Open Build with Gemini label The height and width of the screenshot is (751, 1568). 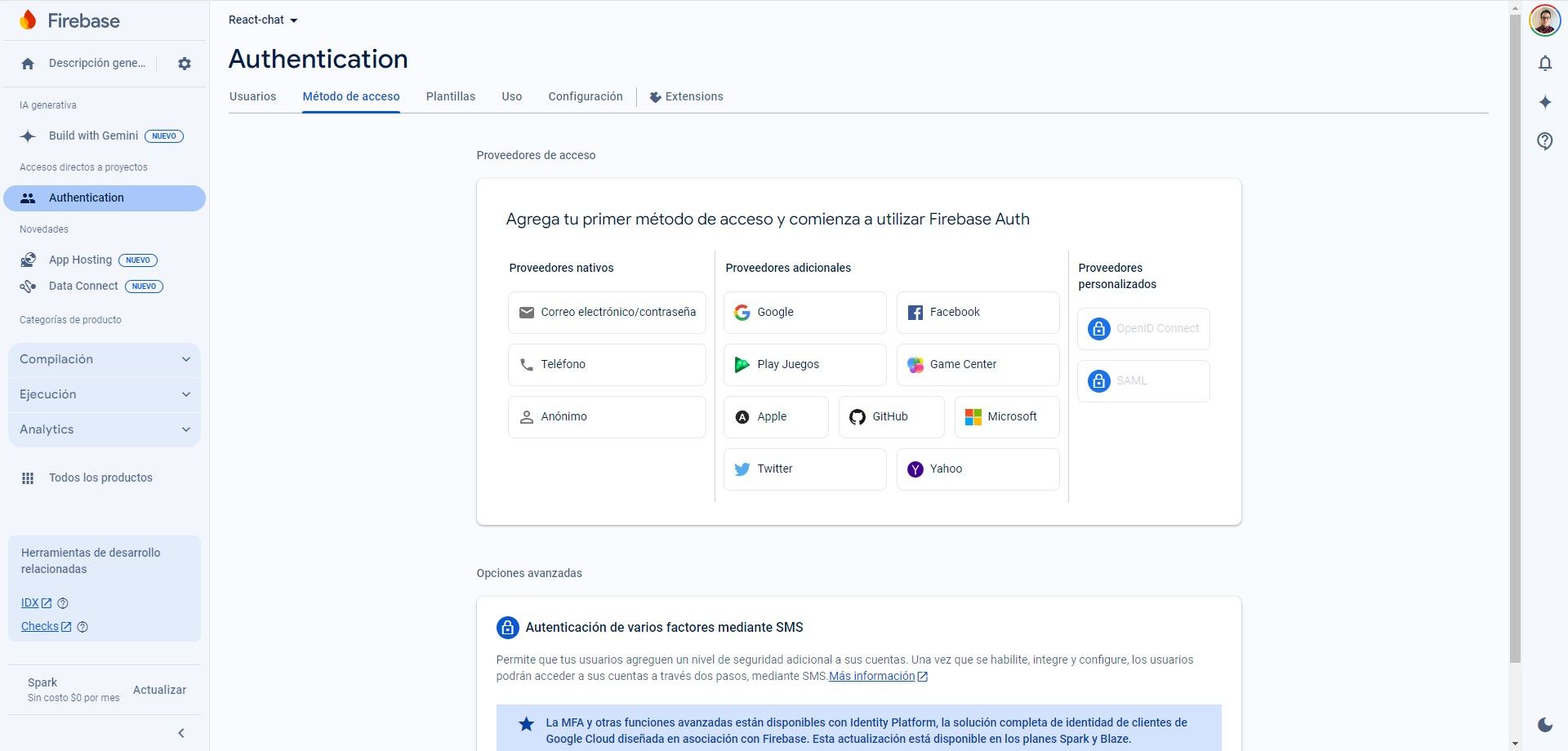point(94,136)
